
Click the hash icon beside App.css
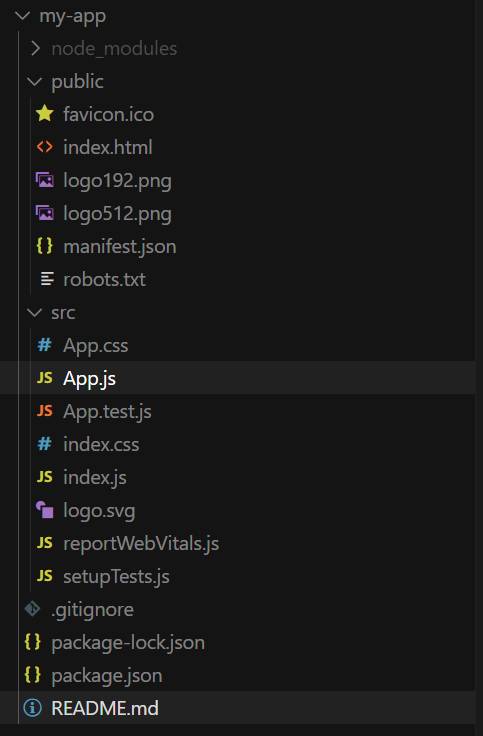45,345
